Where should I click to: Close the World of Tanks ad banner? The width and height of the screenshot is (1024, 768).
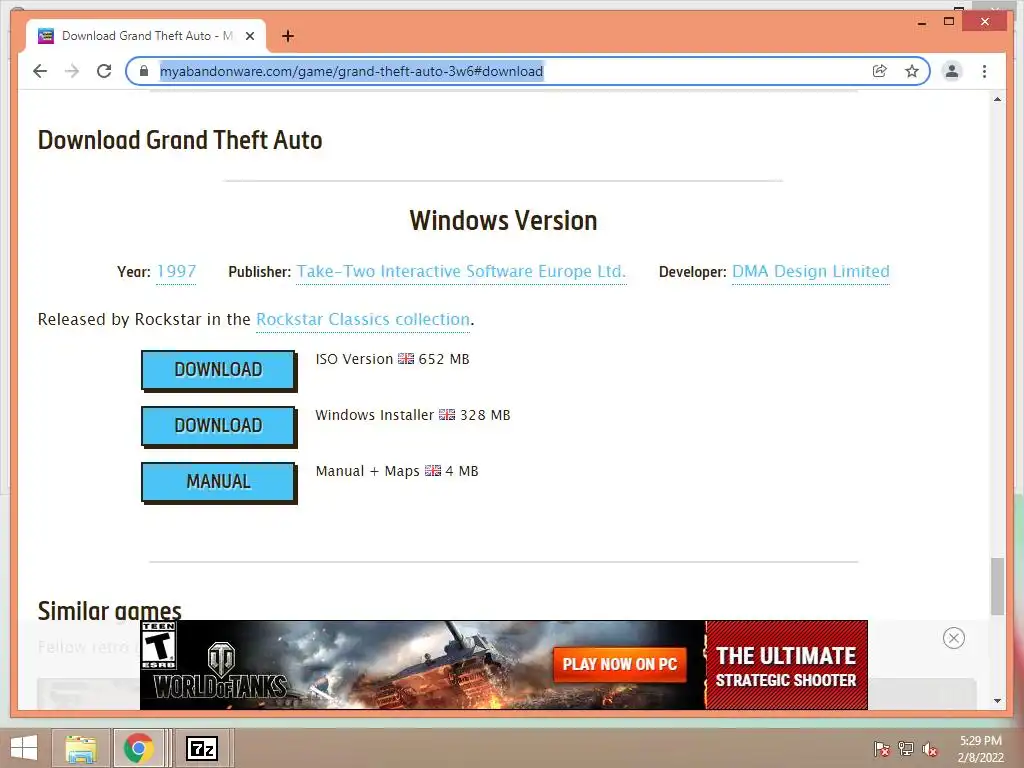953,638
